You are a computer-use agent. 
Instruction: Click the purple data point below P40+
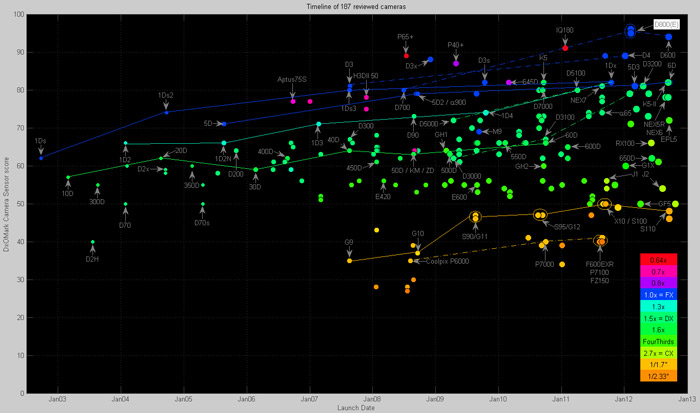pyautogui.click(x=456, y=63)
